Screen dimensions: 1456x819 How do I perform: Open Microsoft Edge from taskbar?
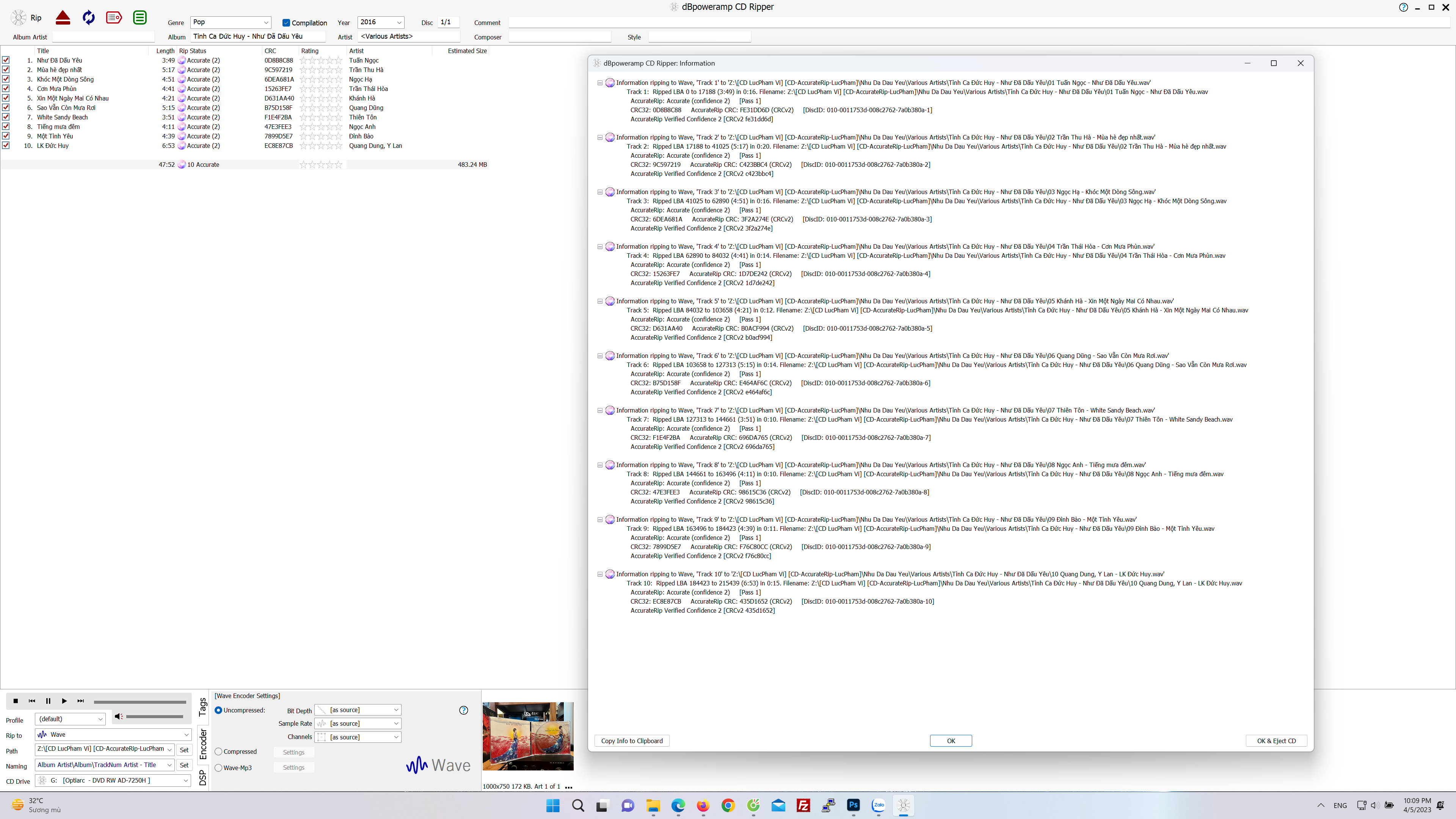click(678, 805)
